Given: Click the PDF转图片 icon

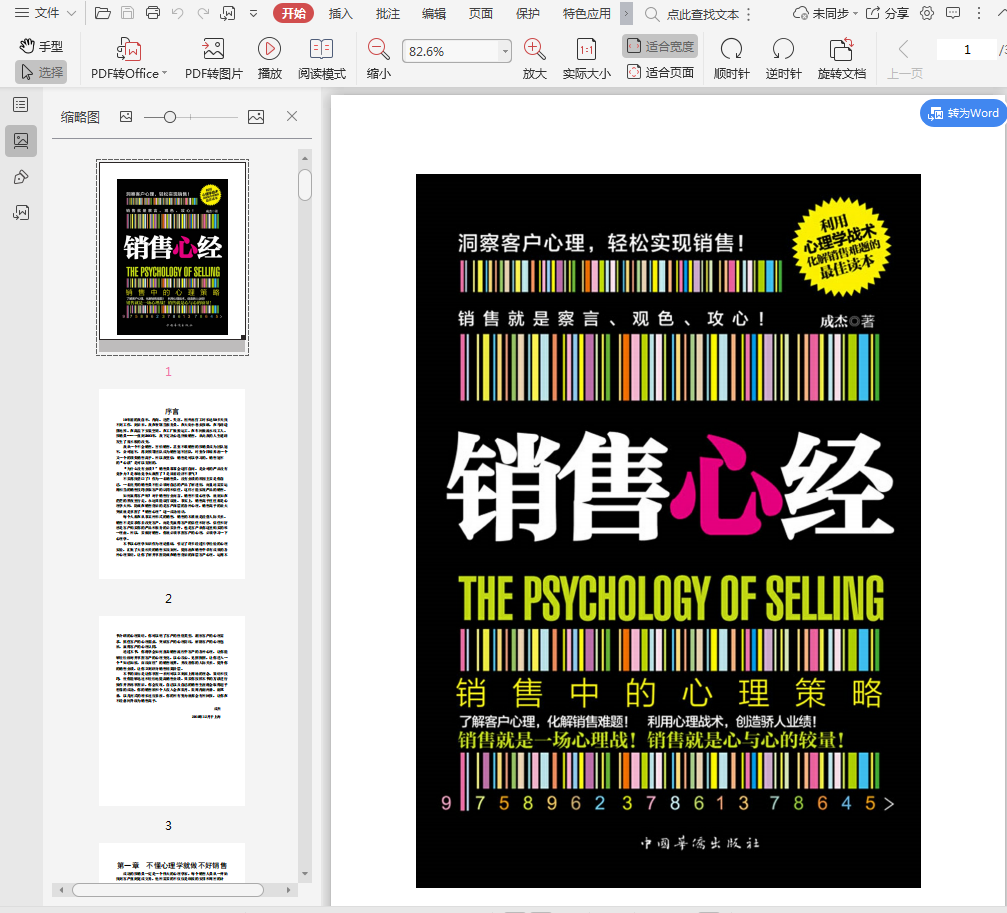Looking at the screenshot, I should (x=213, y=49).
